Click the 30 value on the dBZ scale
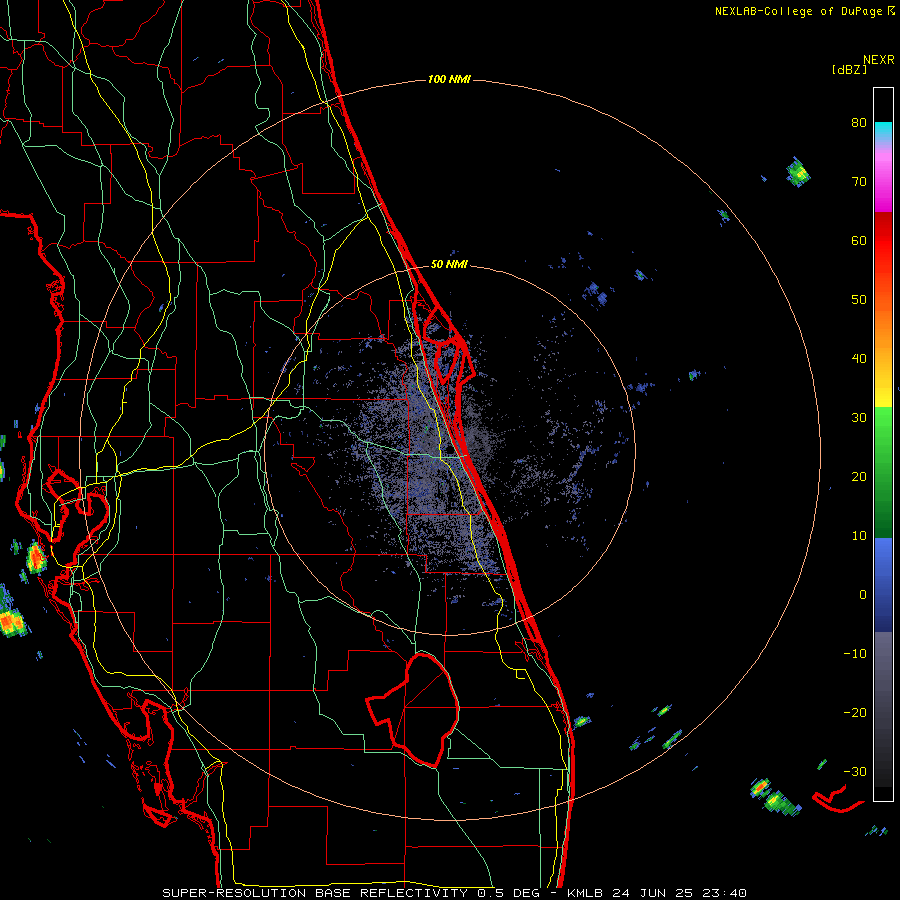900x900 pixels. tap(859, 418)
